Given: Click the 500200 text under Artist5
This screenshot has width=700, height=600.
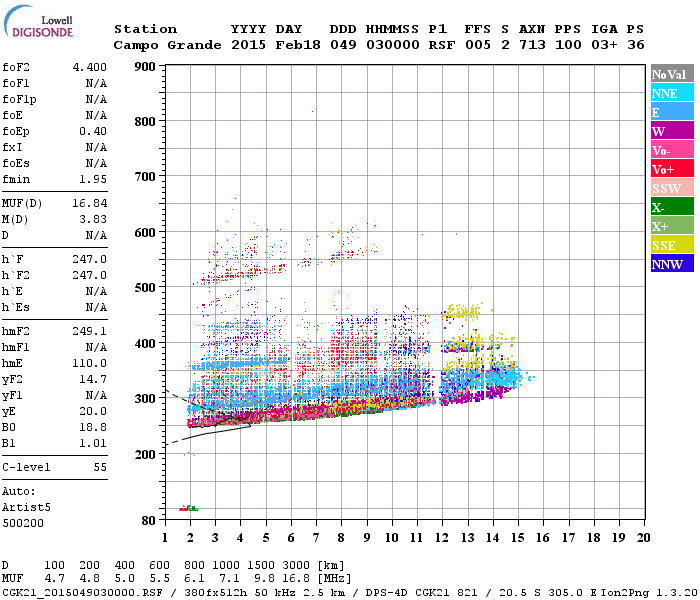Looking at the screenshot, I should click(23, 523).
